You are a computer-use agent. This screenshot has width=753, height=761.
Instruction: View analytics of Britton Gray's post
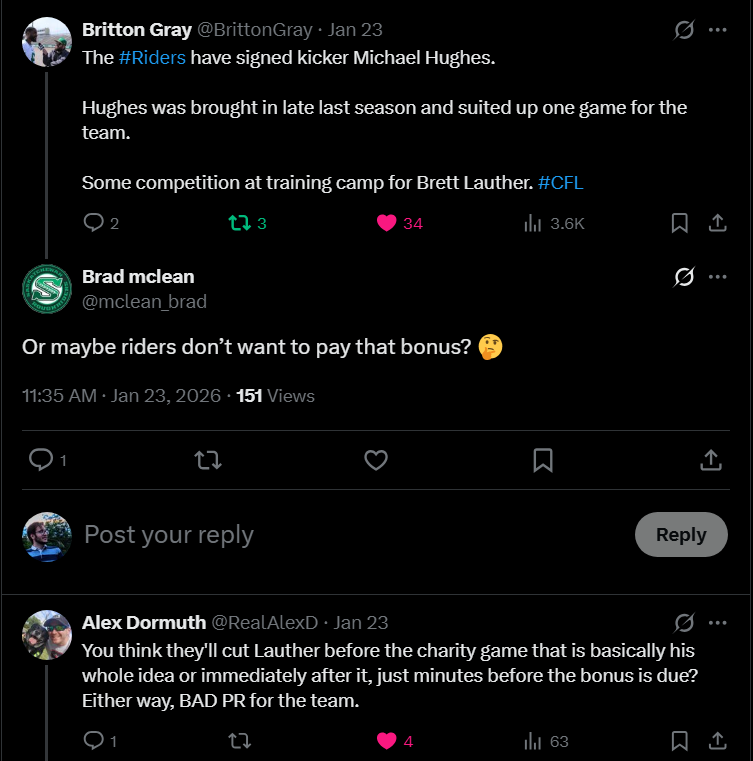coord(533,223)
